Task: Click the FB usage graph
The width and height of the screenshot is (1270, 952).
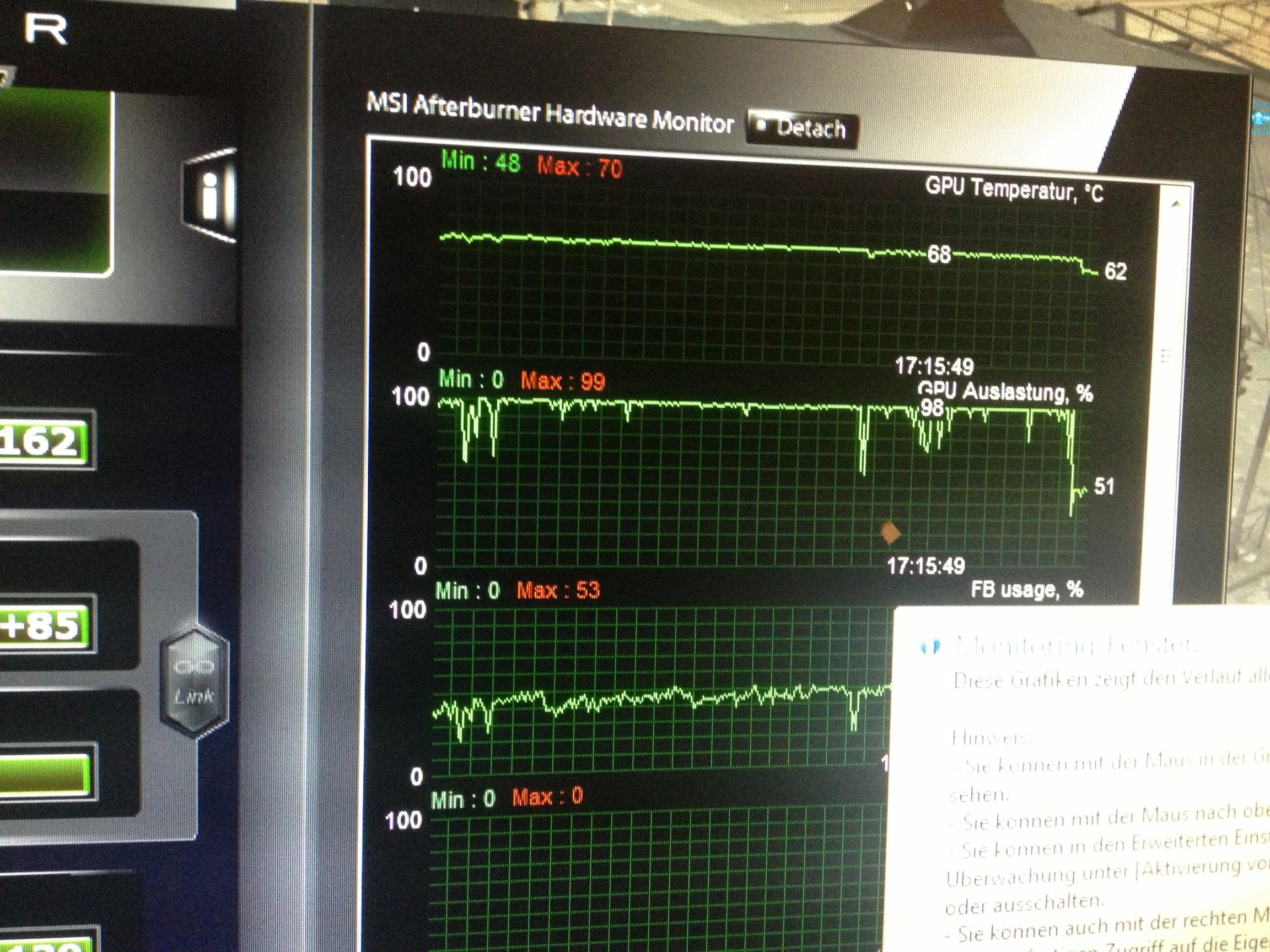Action: [660, 689]
